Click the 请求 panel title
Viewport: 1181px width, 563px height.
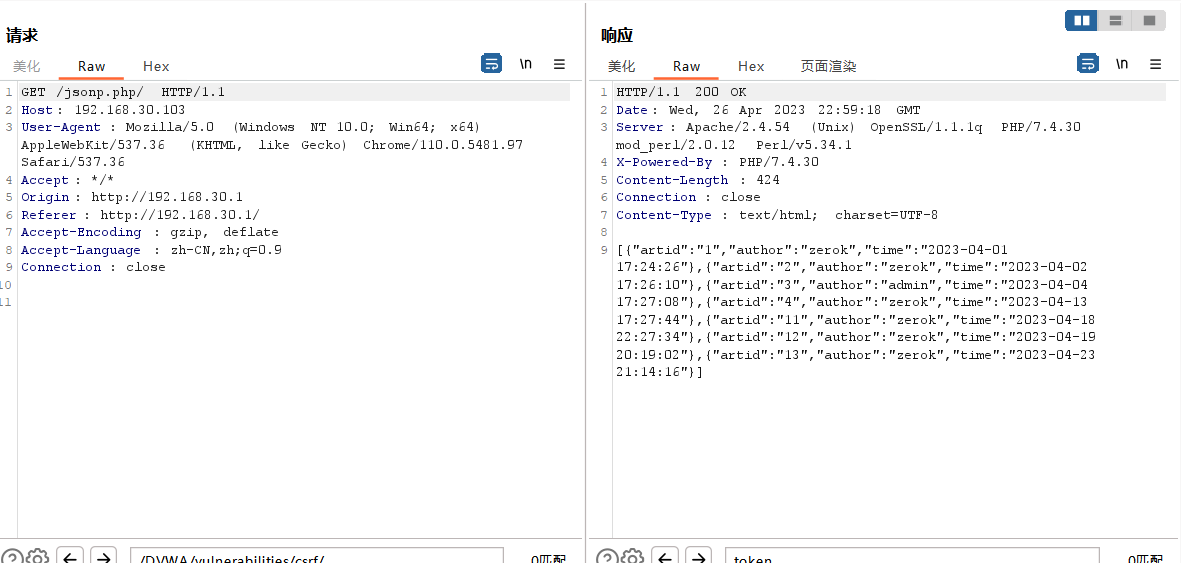point(22,35)
